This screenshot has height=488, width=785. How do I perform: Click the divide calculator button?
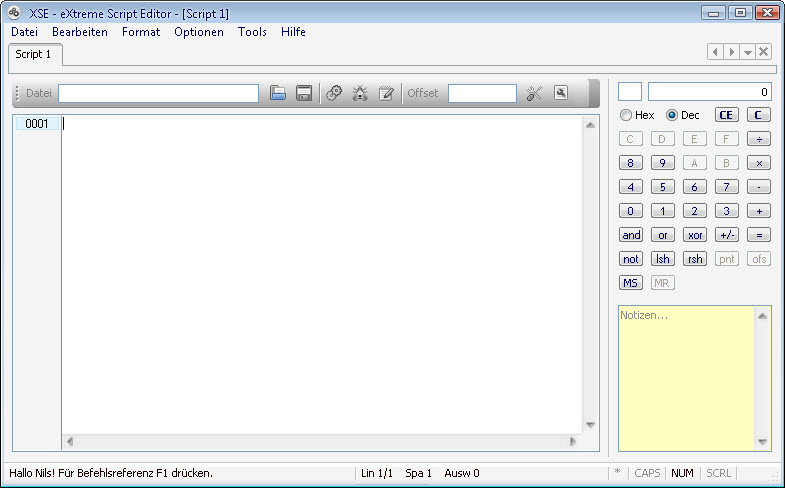tap(758, 139)
